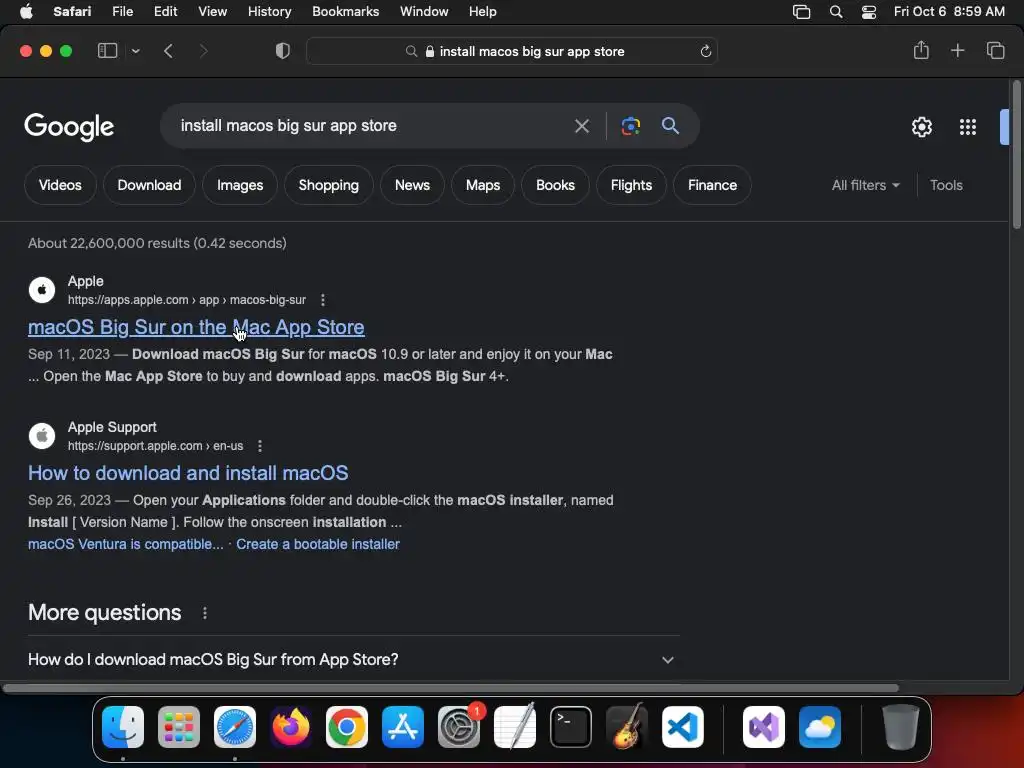Viewport: 1024px width, 768px height.
Task: Open the Share menu in Safari toolbar
Action: pos(921,50)
